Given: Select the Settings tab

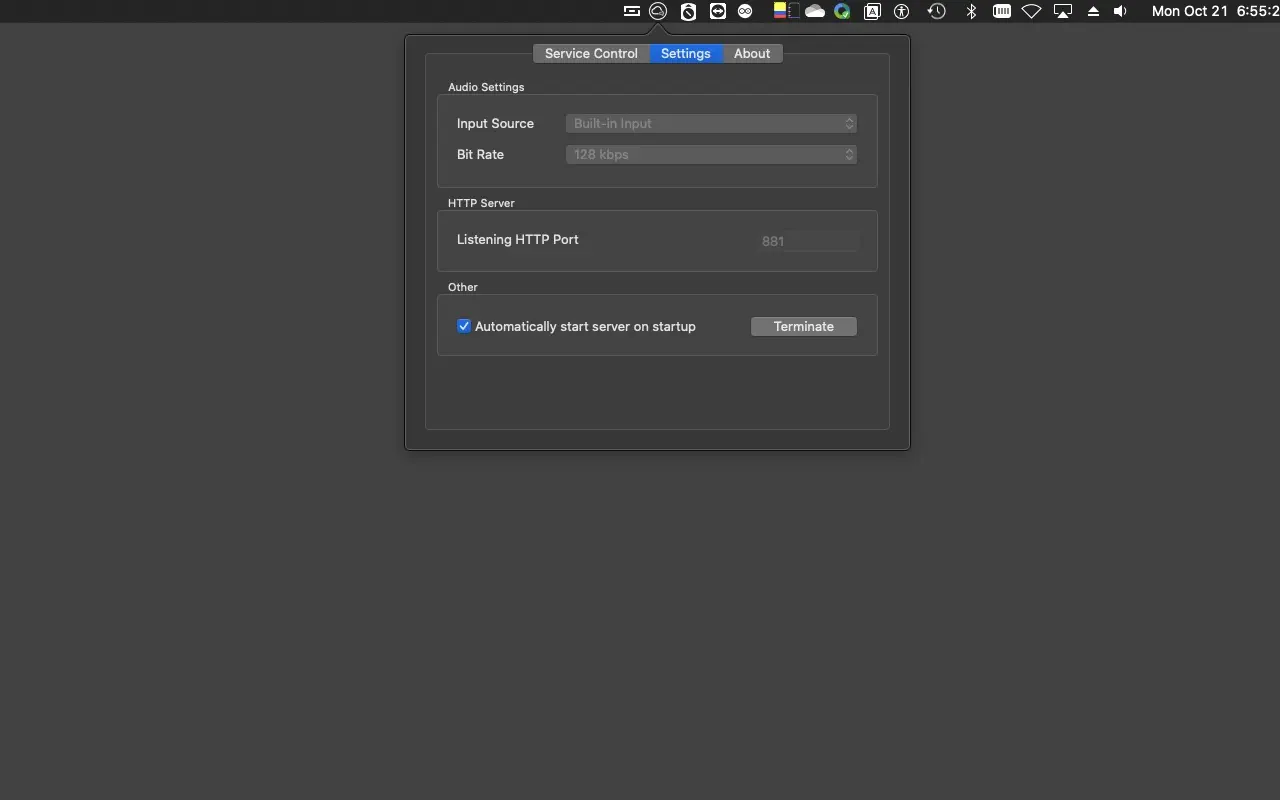Looking at the screenshot, I should coord(685,53).
